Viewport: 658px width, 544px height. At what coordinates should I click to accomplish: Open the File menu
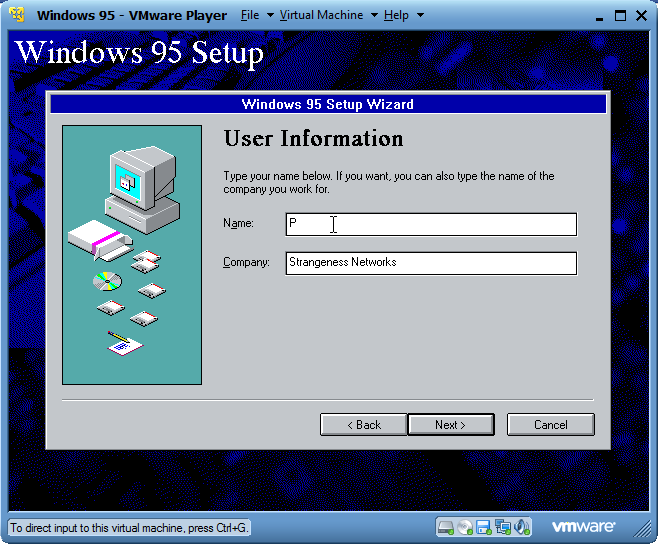pyautogui.click(x=250, y=15)
